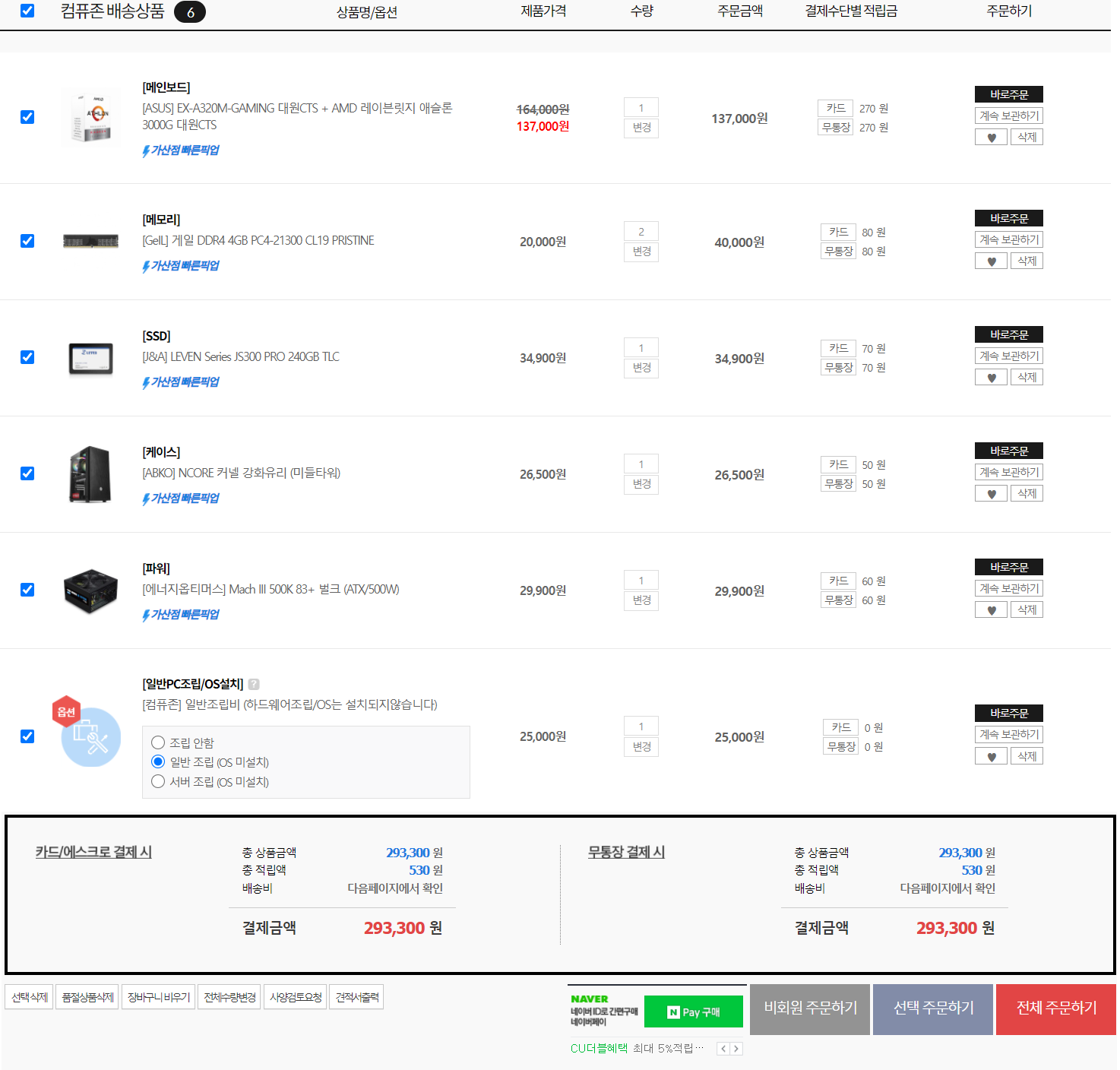Click the heart icon for the Mach III power supply
Screen dimensions: 1120x1070
pos(991,610)
